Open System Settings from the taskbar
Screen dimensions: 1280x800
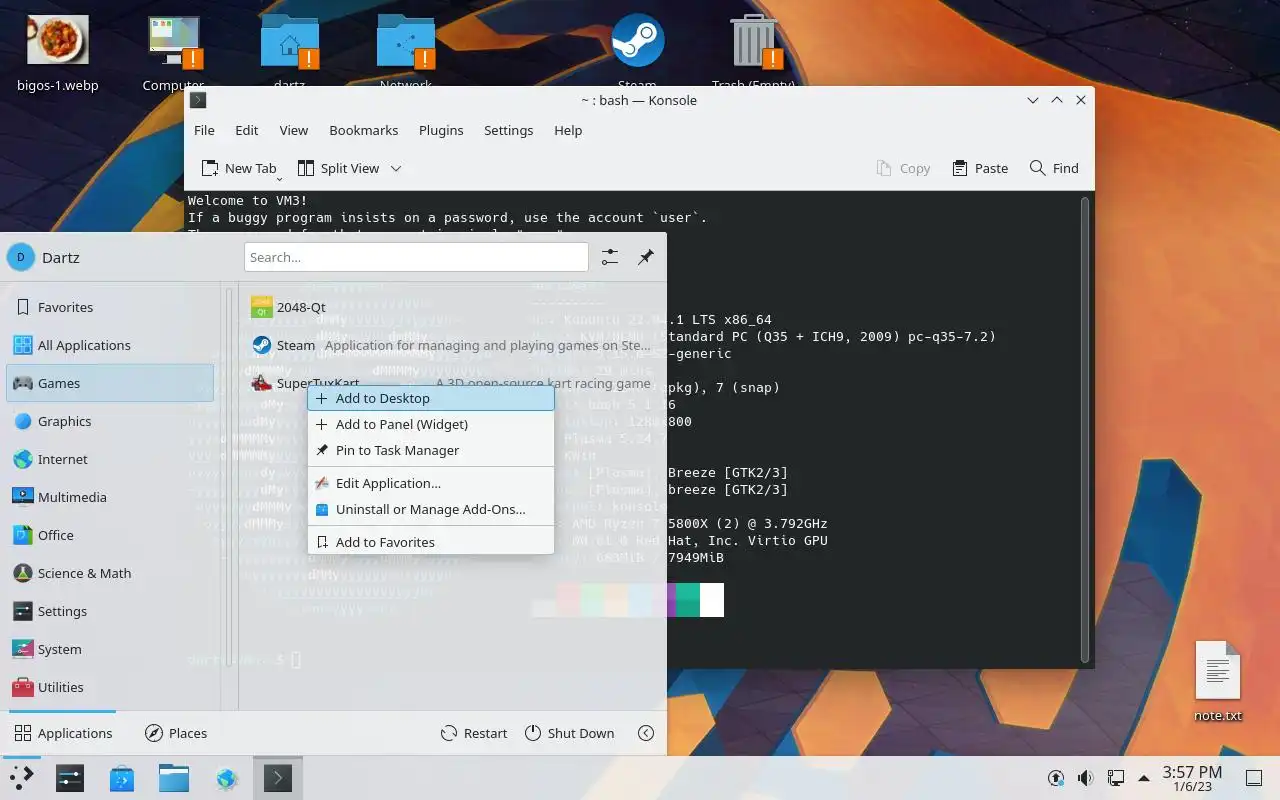coord(70,778)
